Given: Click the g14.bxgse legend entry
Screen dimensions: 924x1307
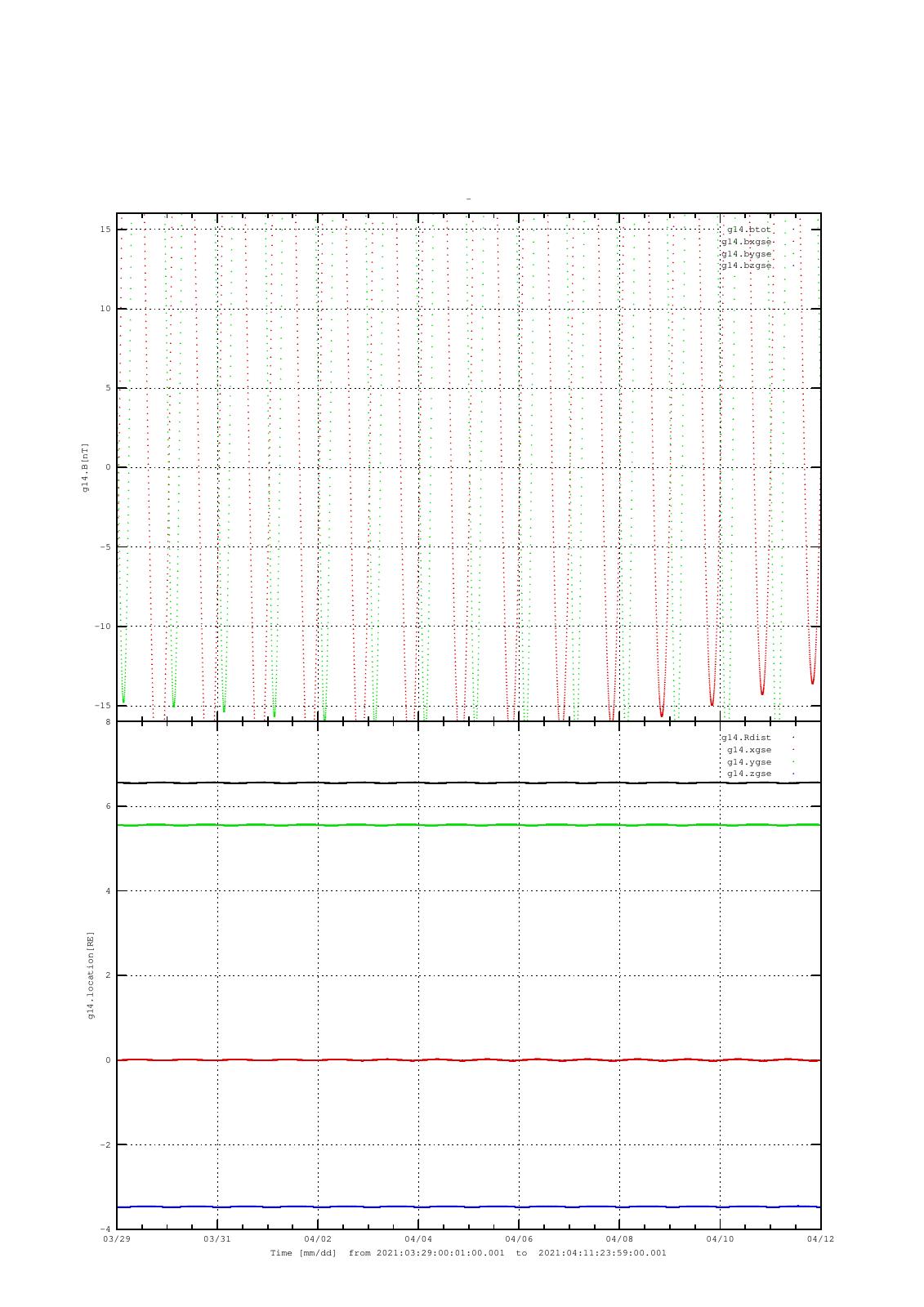Looking at the screenshot, I should pos(746,242).
